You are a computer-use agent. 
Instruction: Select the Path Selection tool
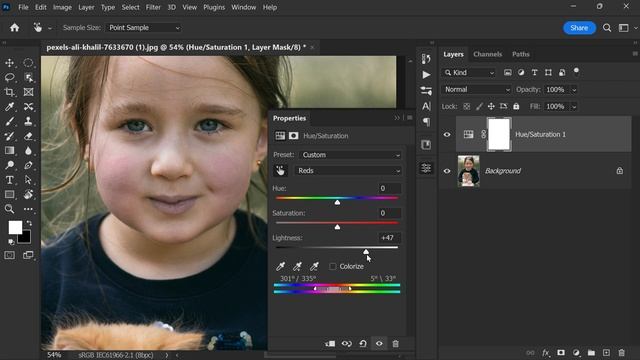[28, 180]
